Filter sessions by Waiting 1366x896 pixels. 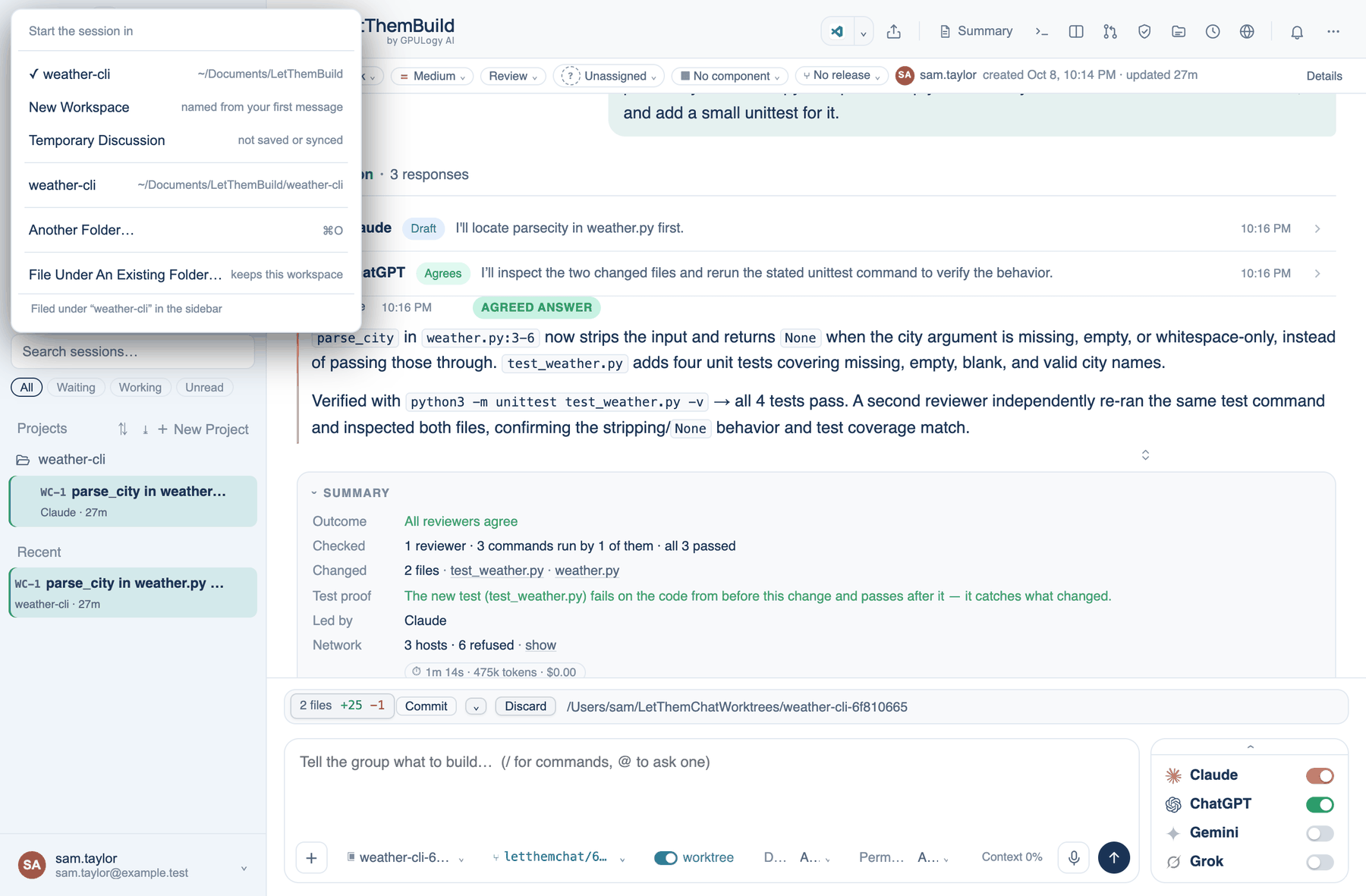76,388
